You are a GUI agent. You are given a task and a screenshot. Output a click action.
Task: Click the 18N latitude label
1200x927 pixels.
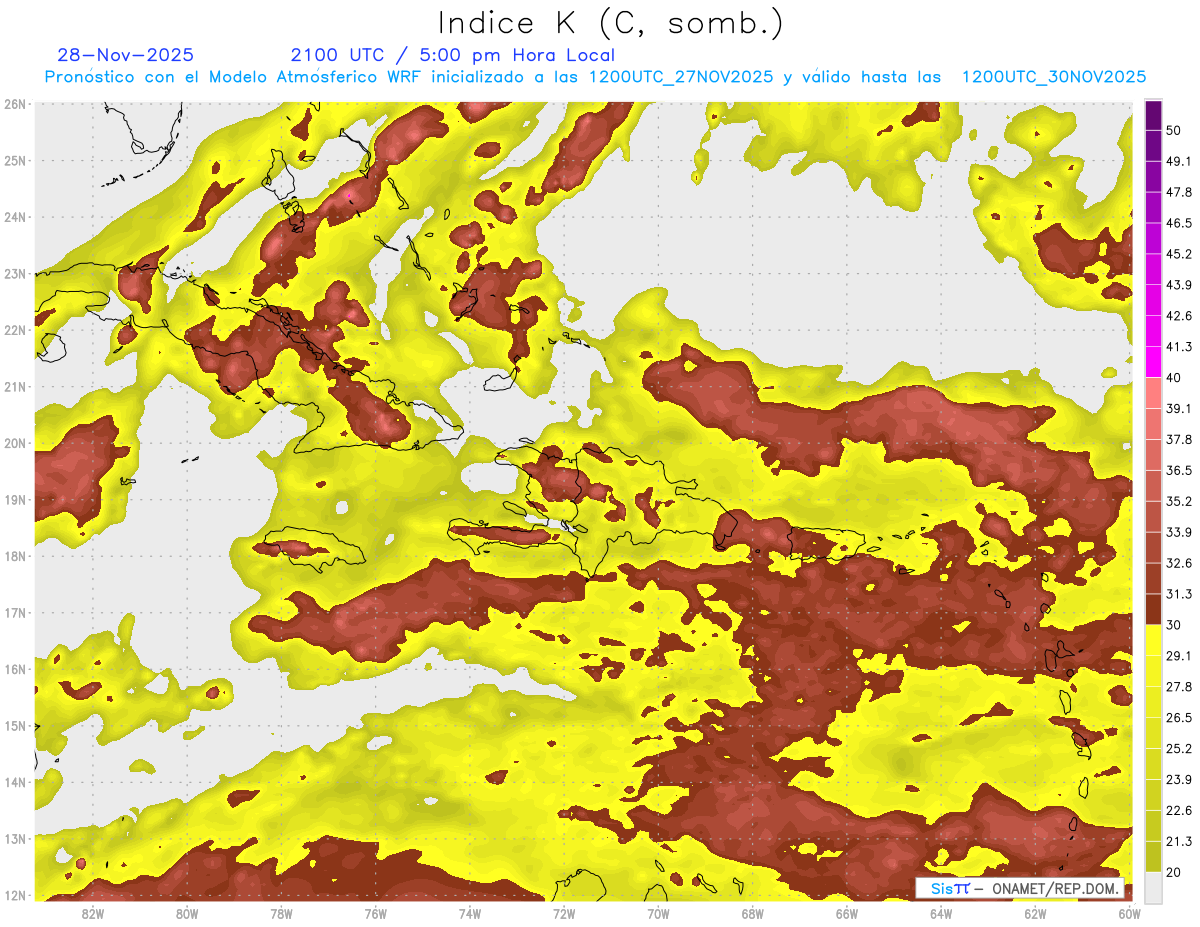click(14, 556)
